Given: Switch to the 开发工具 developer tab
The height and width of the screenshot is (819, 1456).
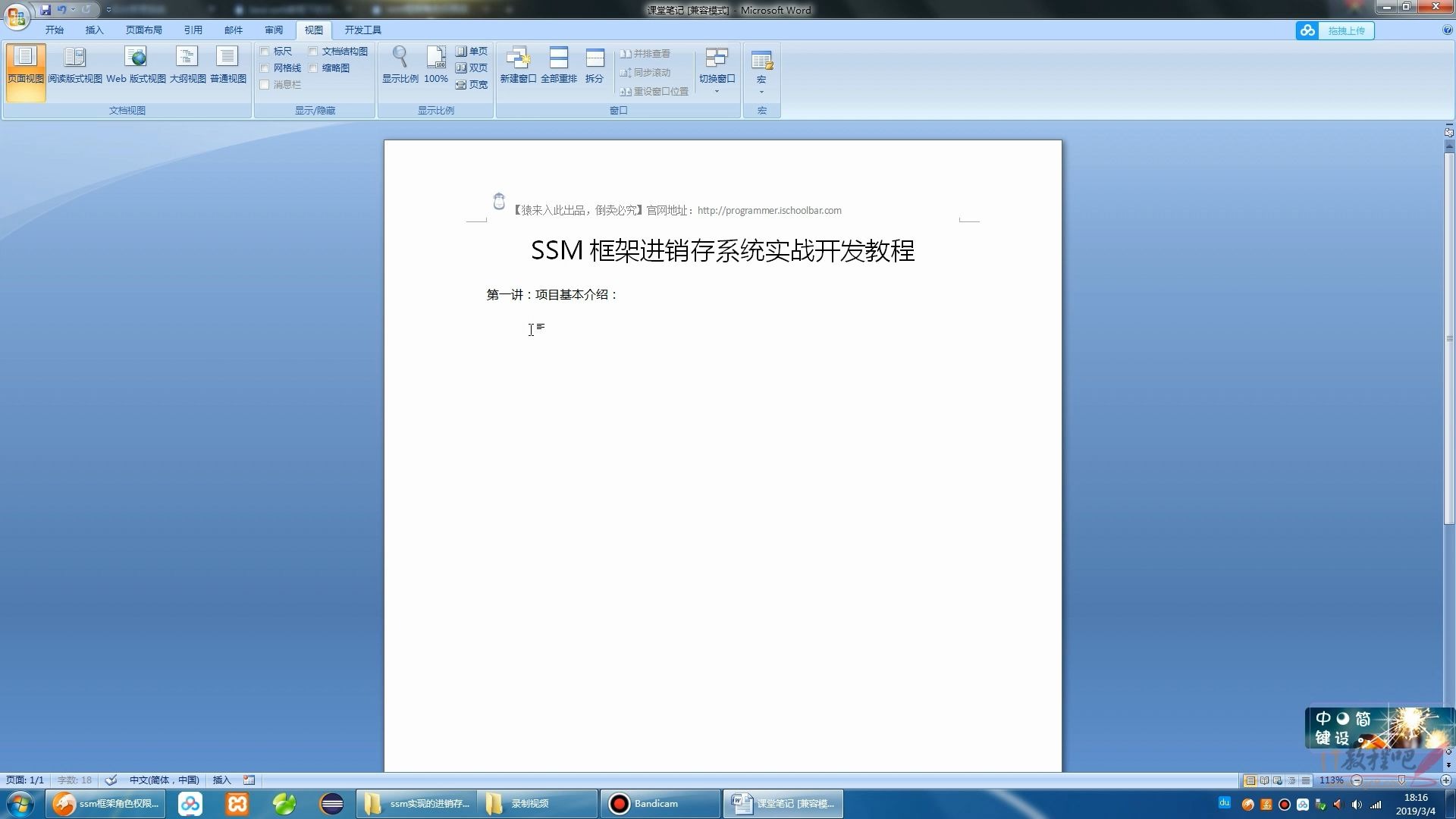Looking at the screenshot, I should click(363, 30).
